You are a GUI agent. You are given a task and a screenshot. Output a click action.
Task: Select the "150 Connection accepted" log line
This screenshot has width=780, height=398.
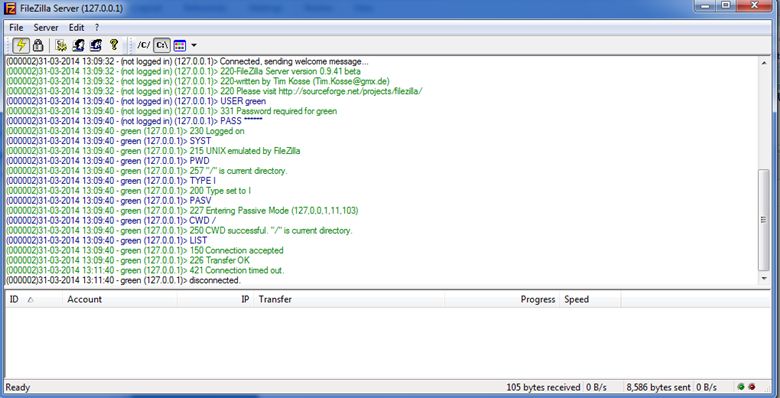point(145,250)
